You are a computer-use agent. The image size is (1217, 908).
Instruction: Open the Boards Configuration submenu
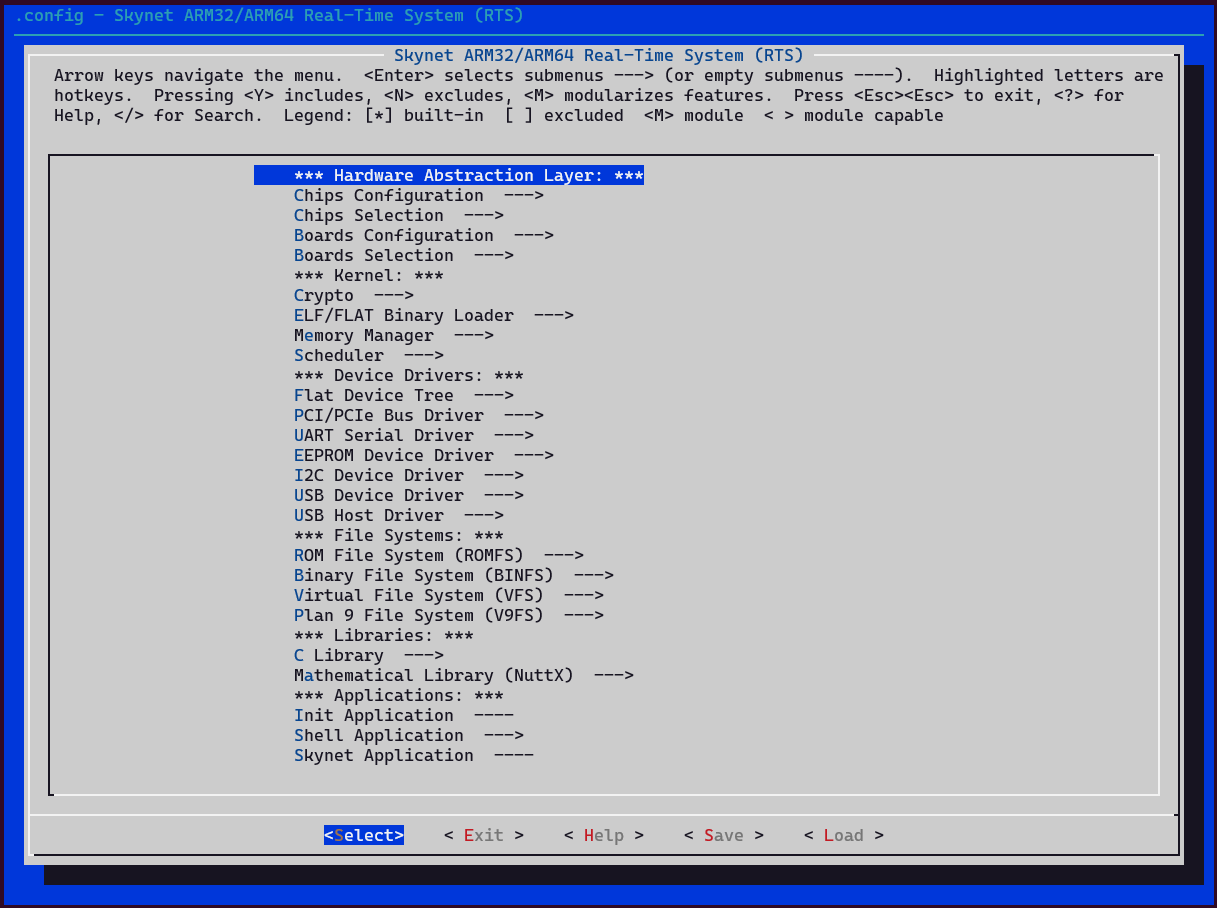coord(423,235)
